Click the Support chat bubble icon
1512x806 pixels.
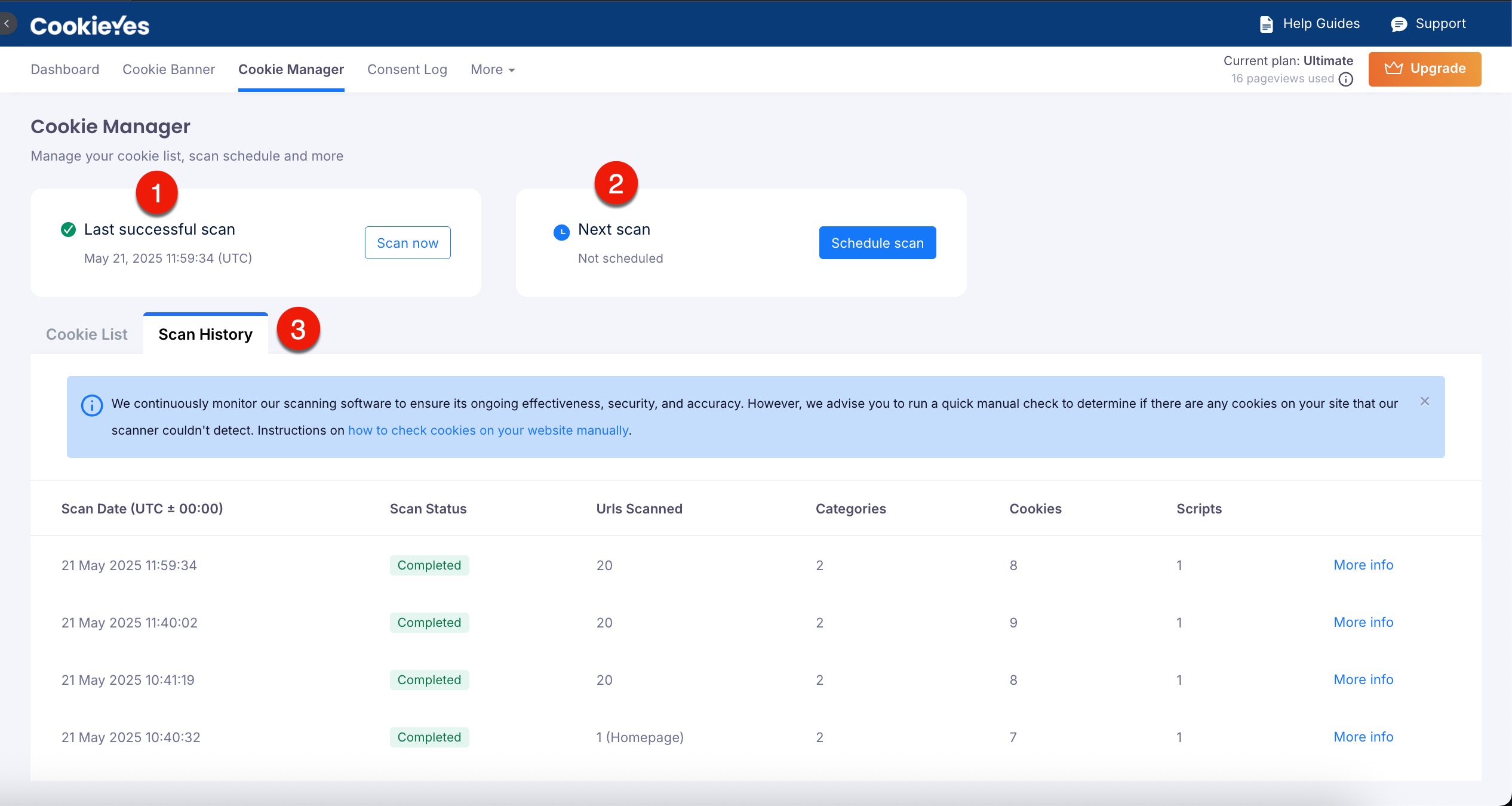pos(1399,24)
